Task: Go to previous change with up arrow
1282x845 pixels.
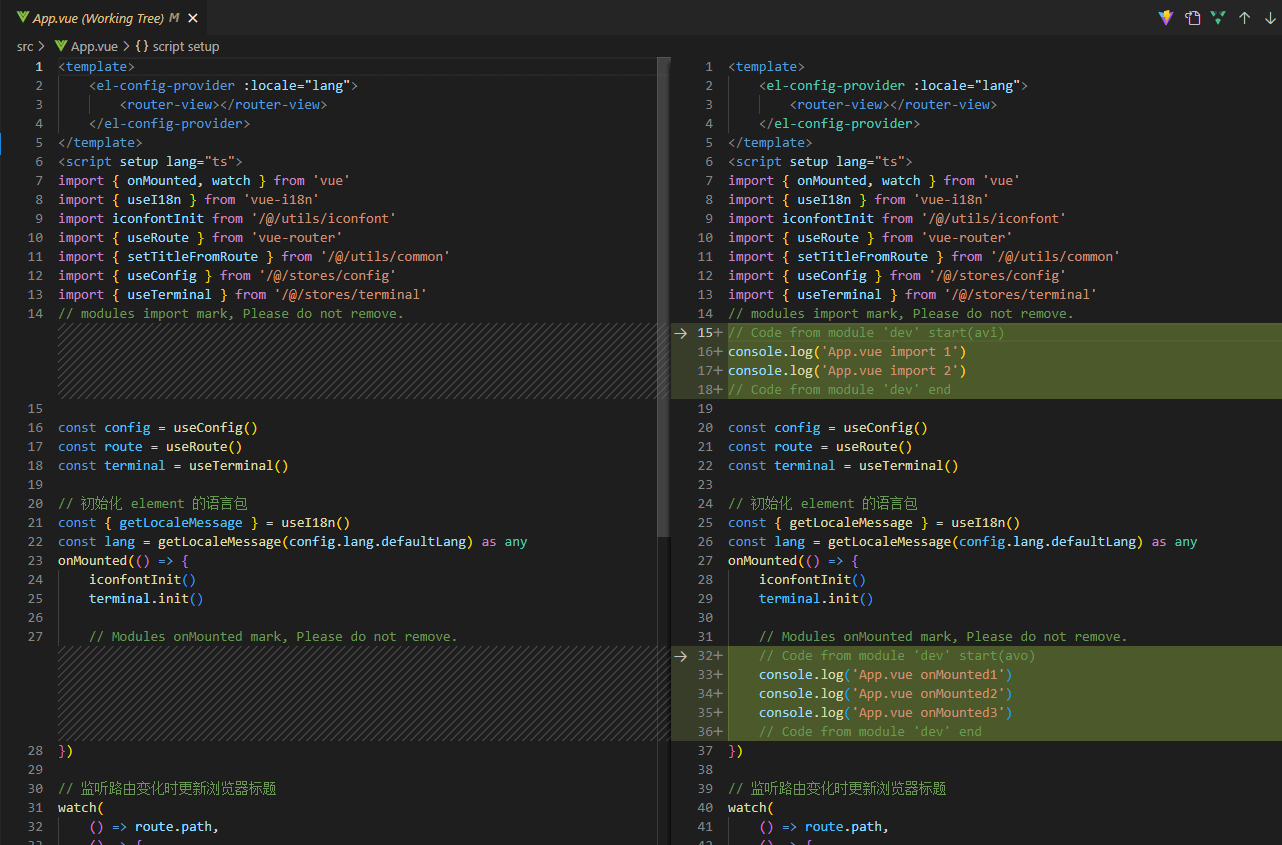Action: 1245,18
